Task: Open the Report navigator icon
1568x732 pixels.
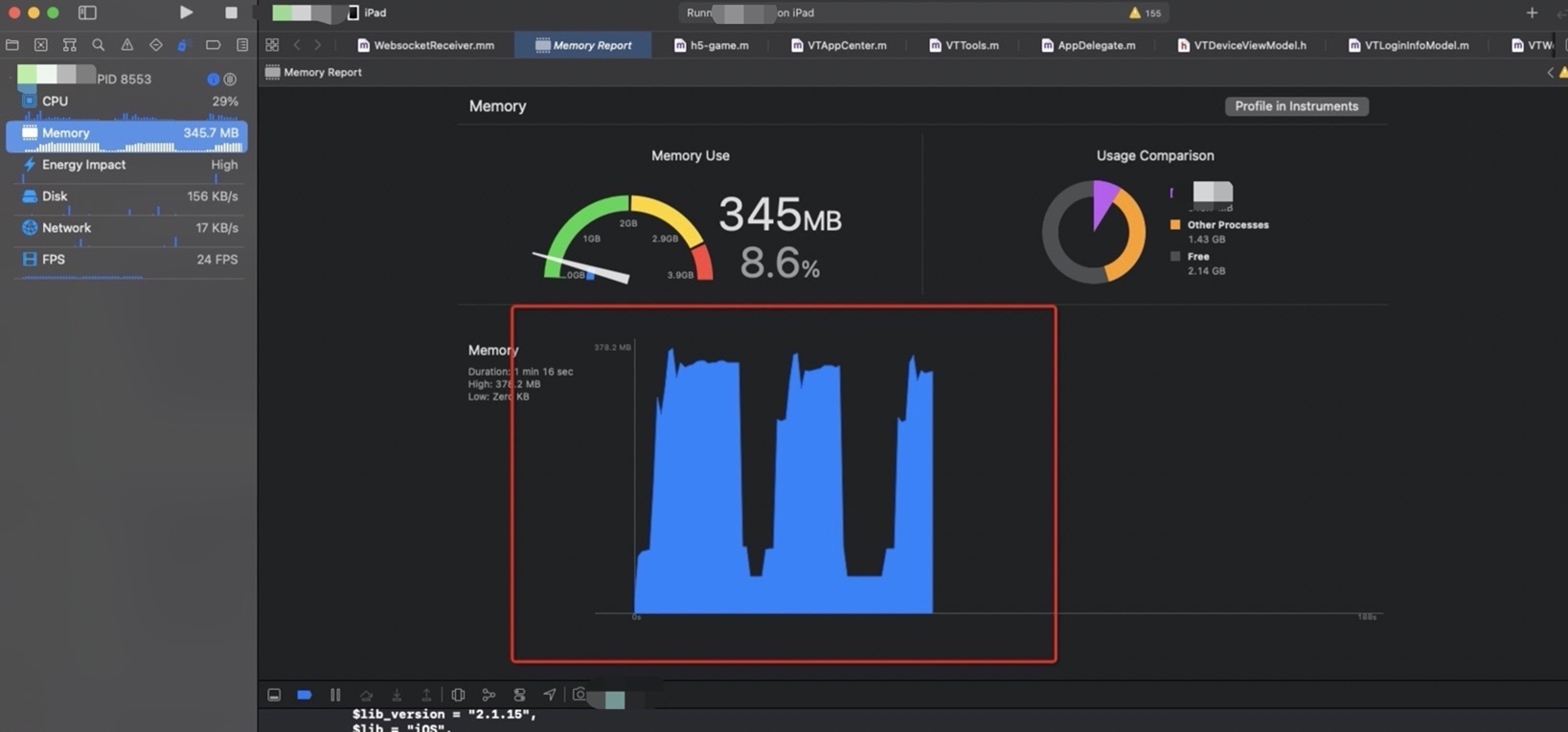Action: [x=242, y=45]
